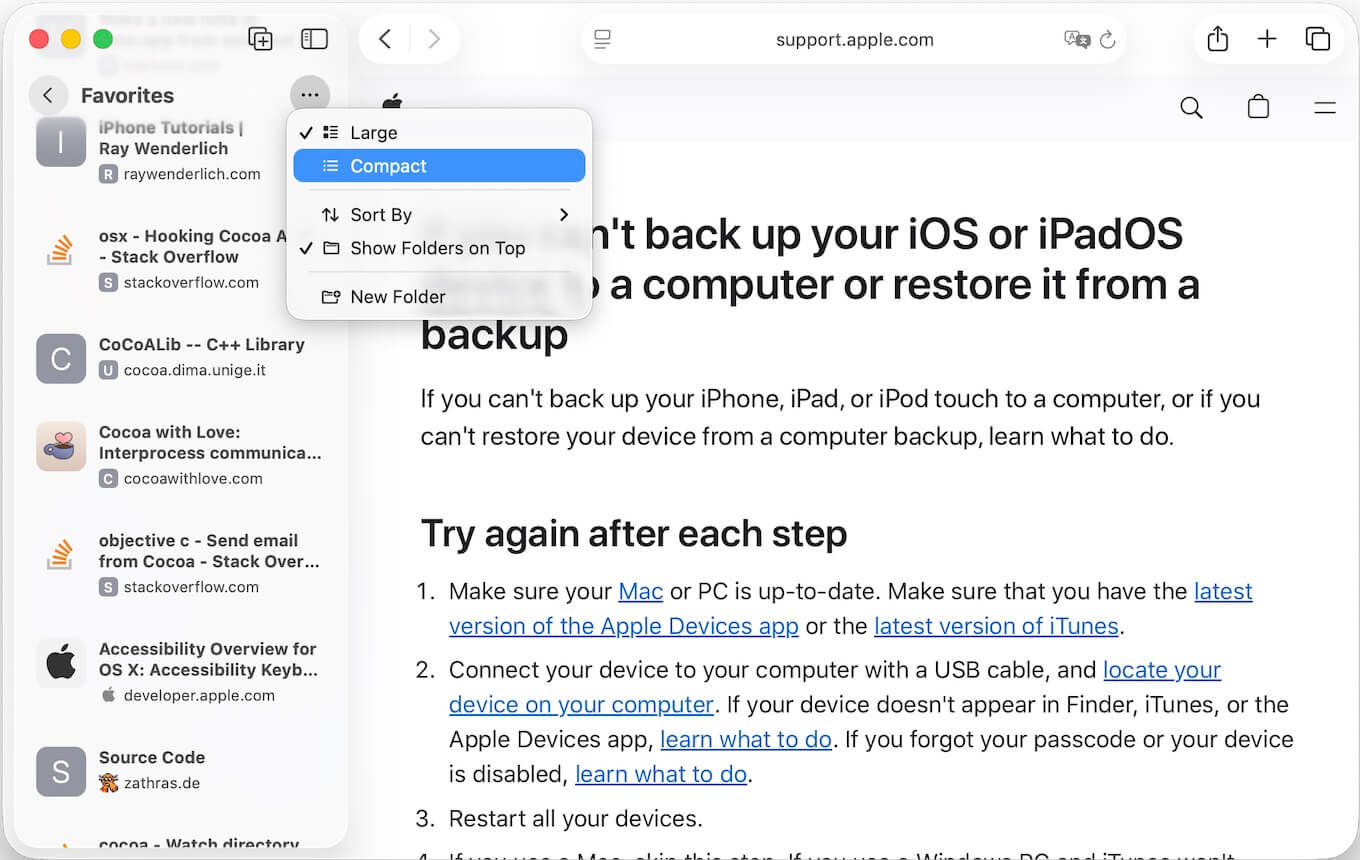Click the reload page icon
This screenshot has height=860, width=1360.
pyautogui.click(x=1107, y=40)
